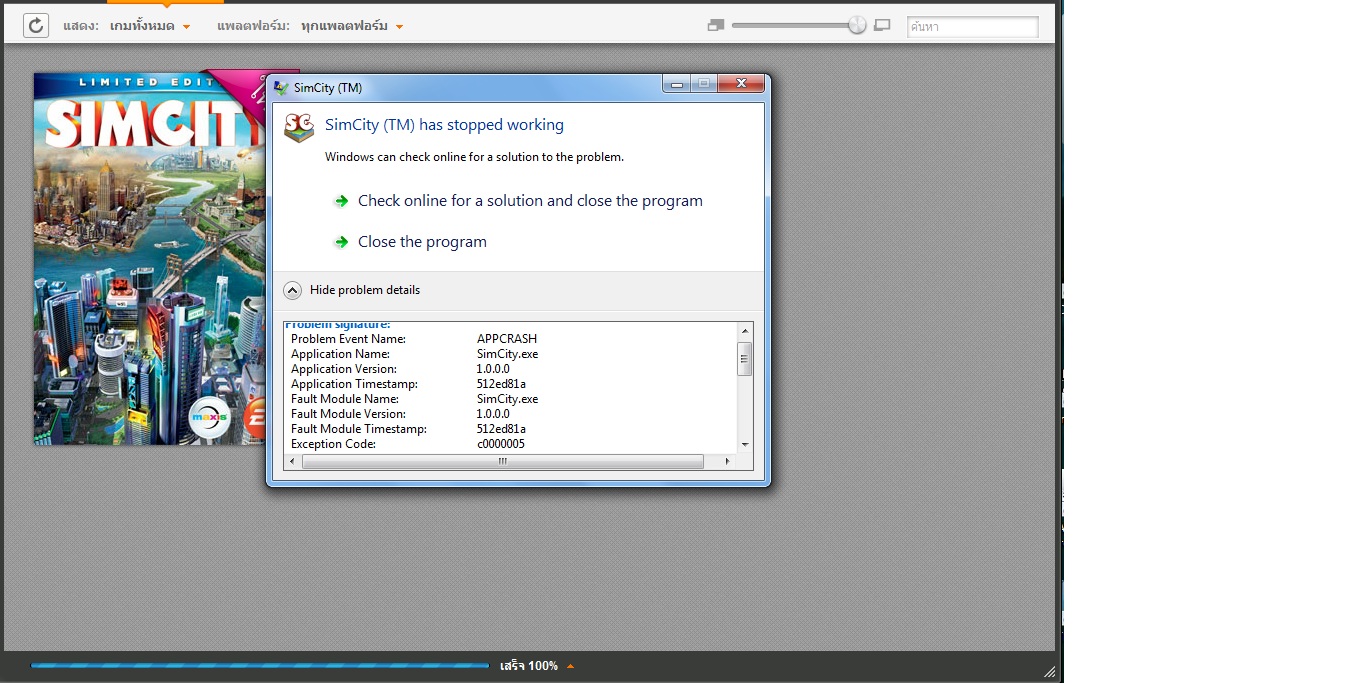Viewport: 1367px width, 683px height.
Task: Expand the เสร็จ 100% download status arrow
Action: point(570,666)
